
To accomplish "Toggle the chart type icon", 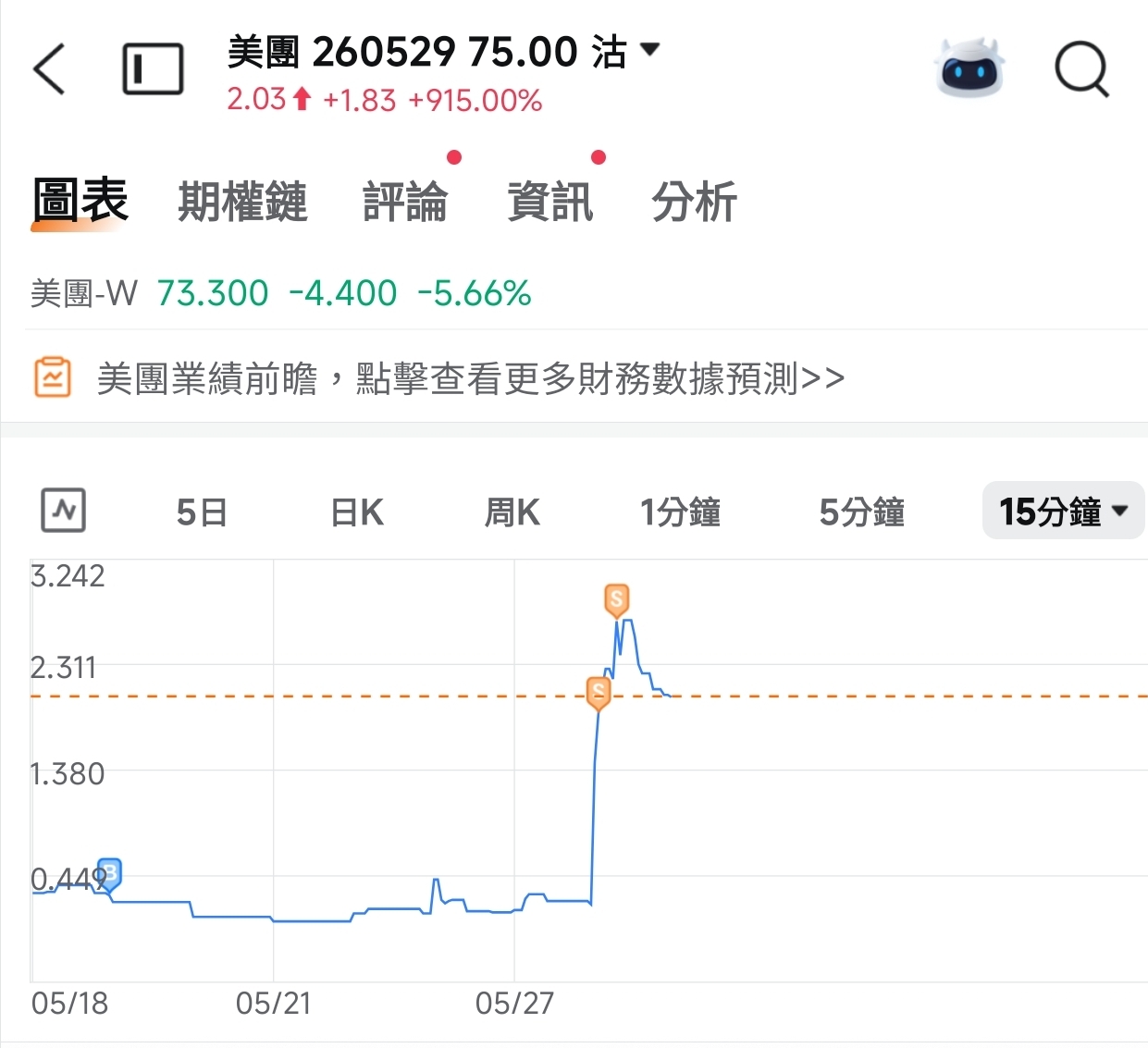I will (64, 511).
